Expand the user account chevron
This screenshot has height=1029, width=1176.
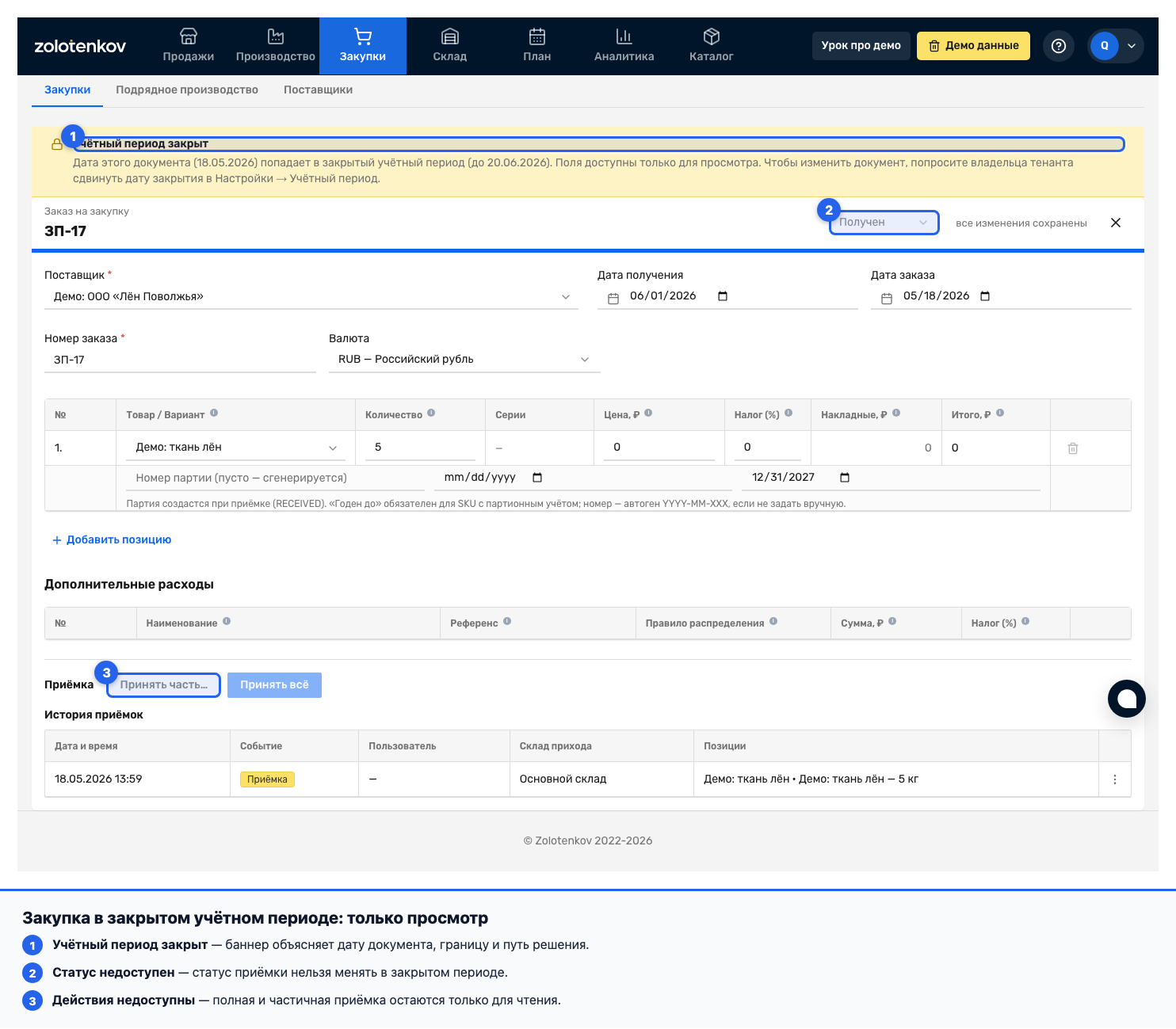(1132, 46)
